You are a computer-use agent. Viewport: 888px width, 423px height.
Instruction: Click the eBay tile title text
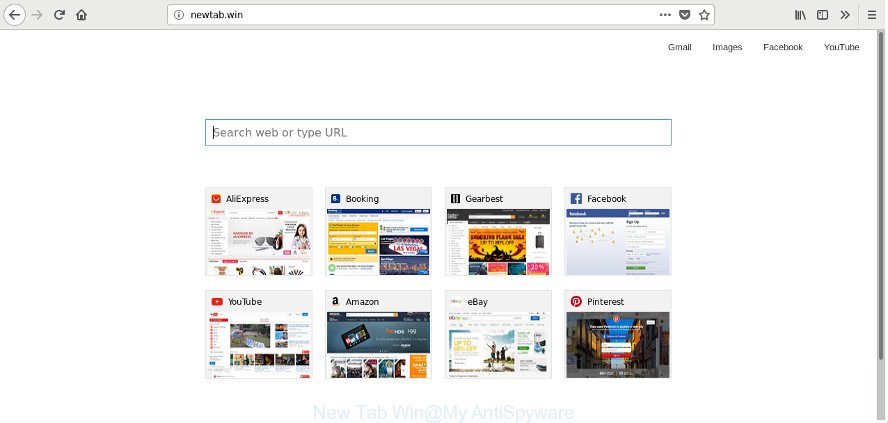tap(477, 302)
